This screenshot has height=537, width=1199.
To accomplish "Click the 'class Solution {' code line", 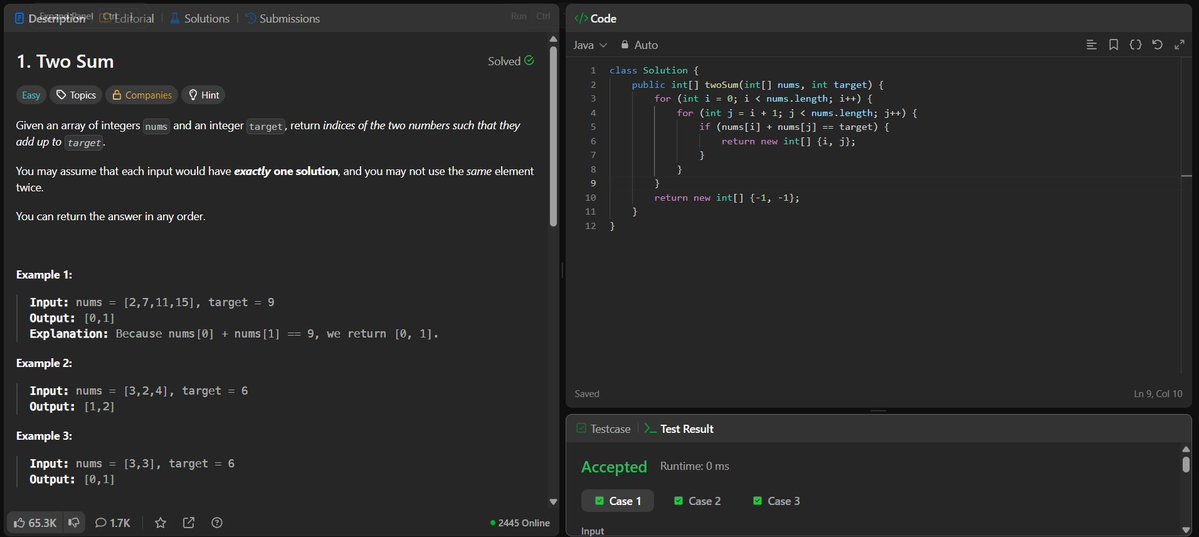I will pyautogui.click(x=654, y=70).
